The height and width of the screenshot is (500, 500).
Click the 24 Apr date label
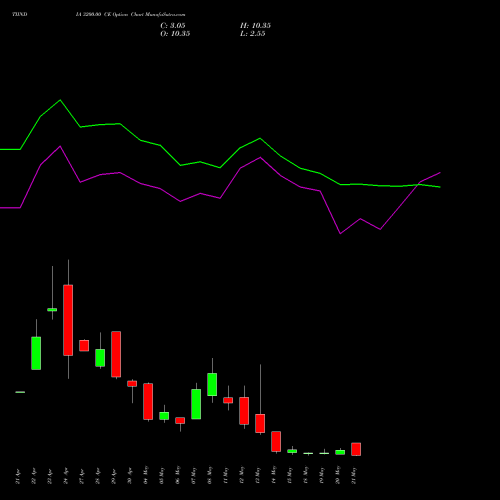66,476
